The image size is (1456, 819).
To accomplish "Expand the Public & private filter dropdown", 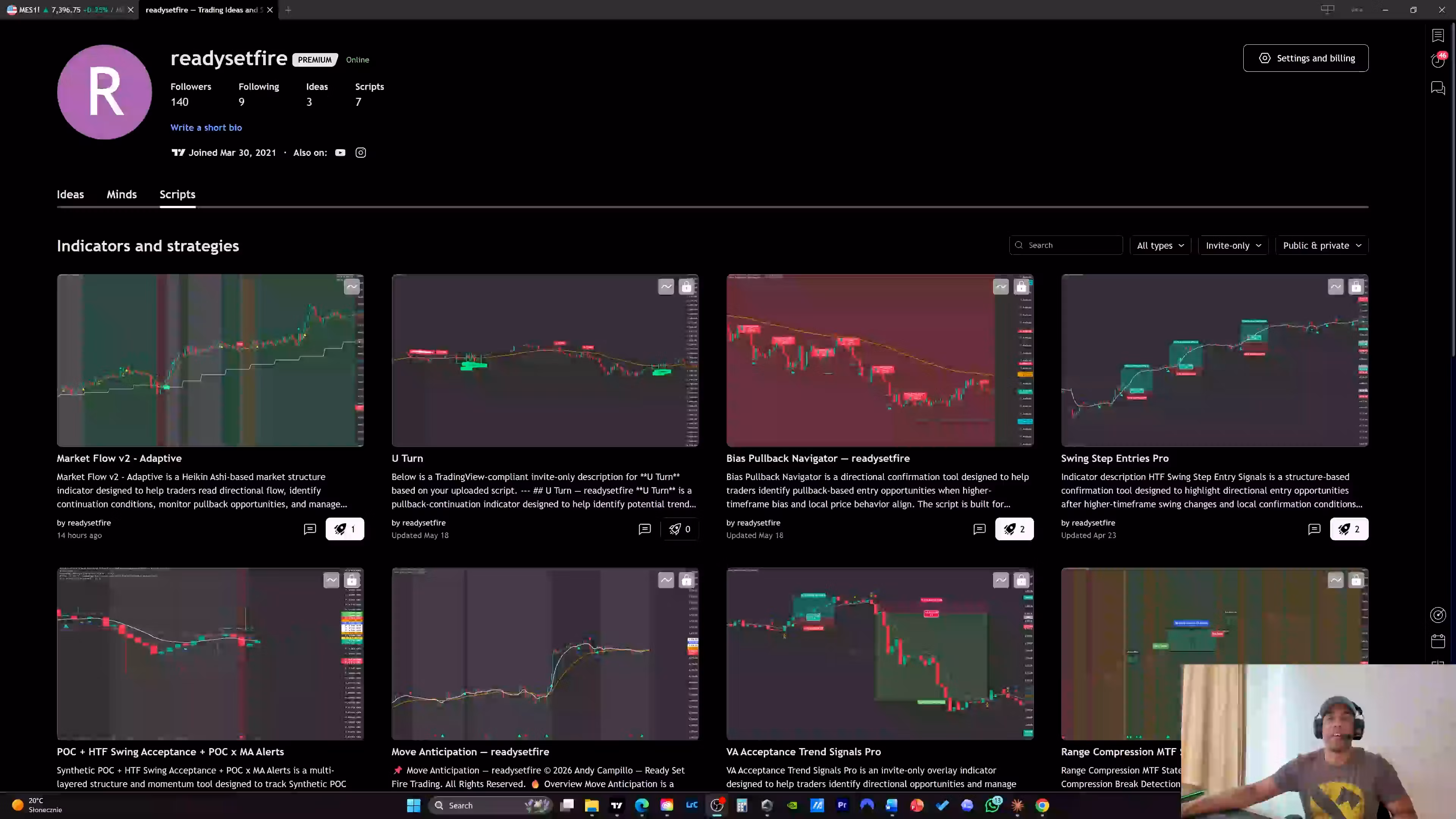I will point(1321,245).
